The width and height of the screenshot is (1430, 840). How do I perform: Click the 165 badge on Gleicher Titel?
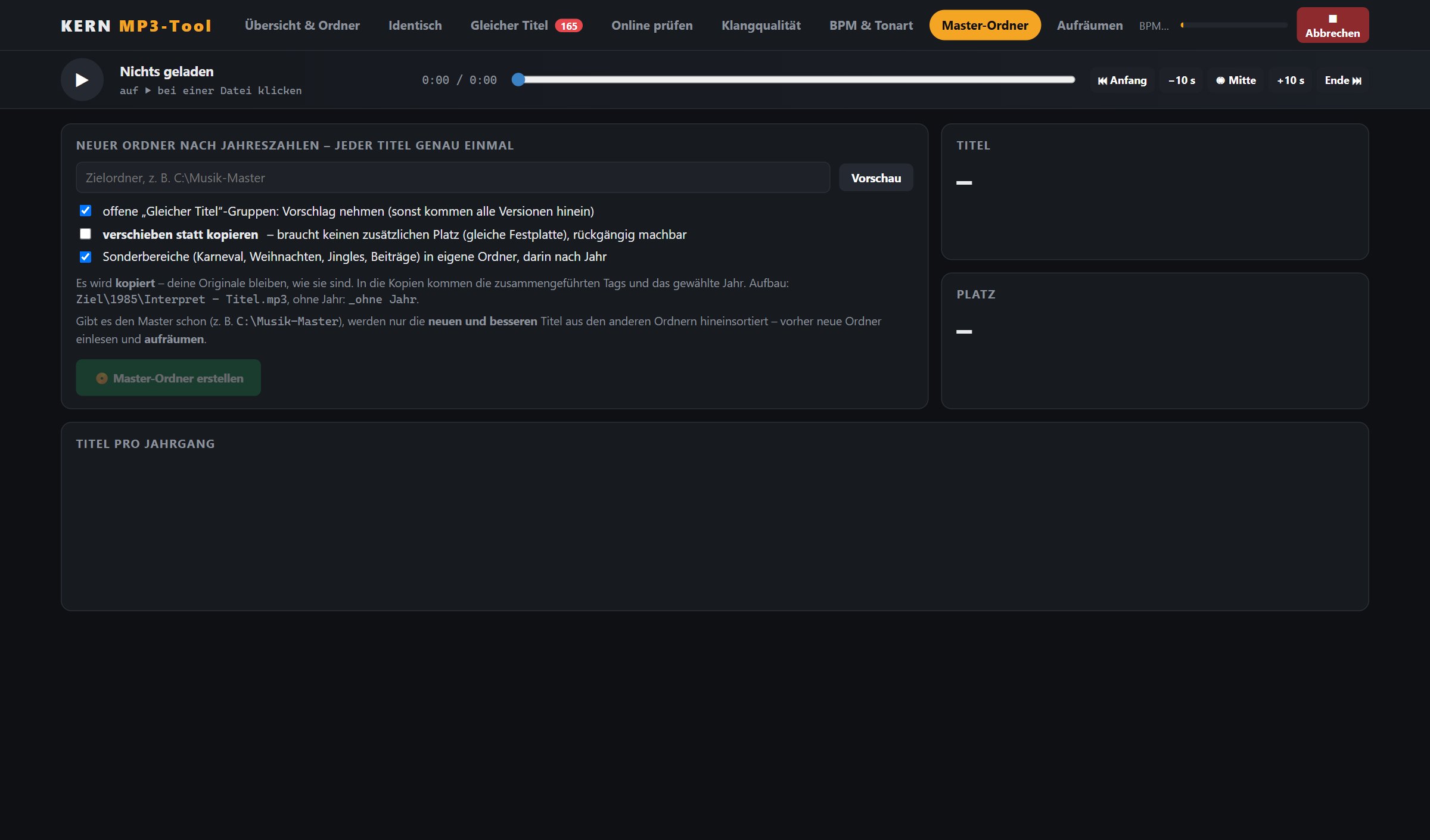pyautogui.click(x=568, y=26)
